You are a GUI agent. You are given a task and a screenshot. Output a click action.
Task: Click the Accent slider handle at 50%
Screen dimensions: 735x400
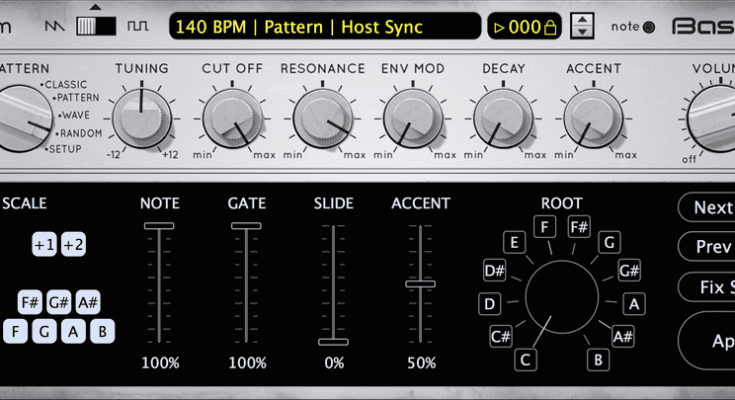coord(420,284)
